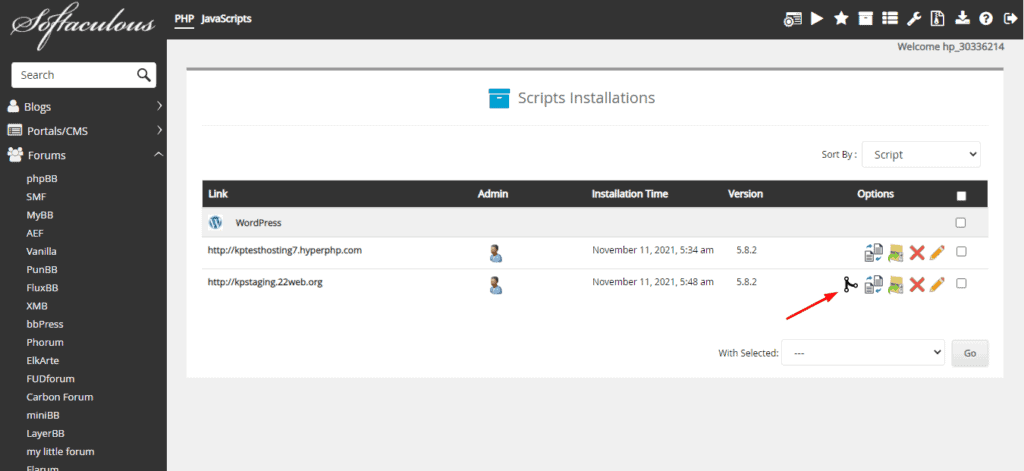
Task: Open settings via the wrench icon
Action: point(913,19)
